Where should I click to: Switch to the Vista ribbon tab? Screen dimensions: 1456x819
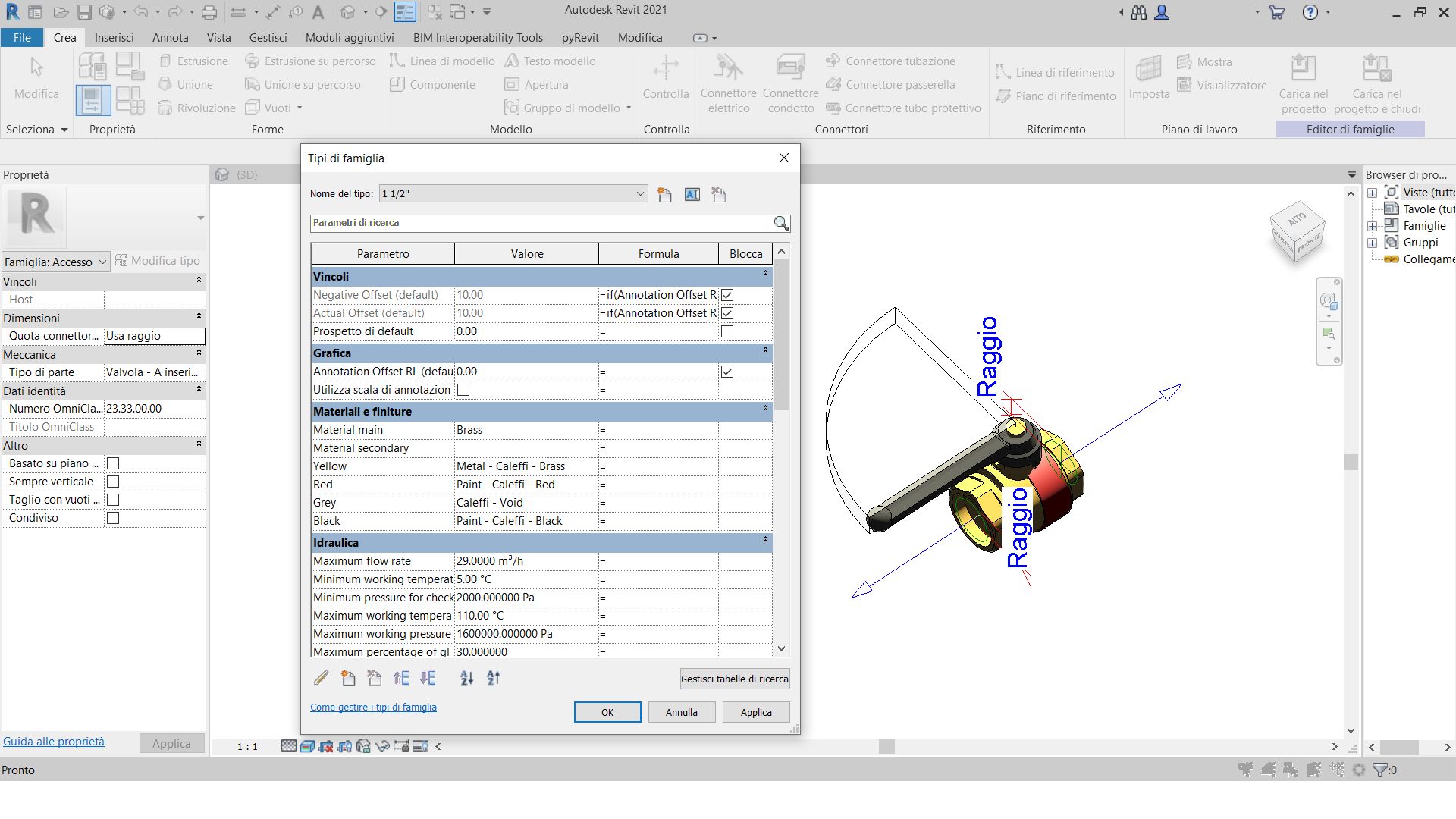click(x=218, y=37)
